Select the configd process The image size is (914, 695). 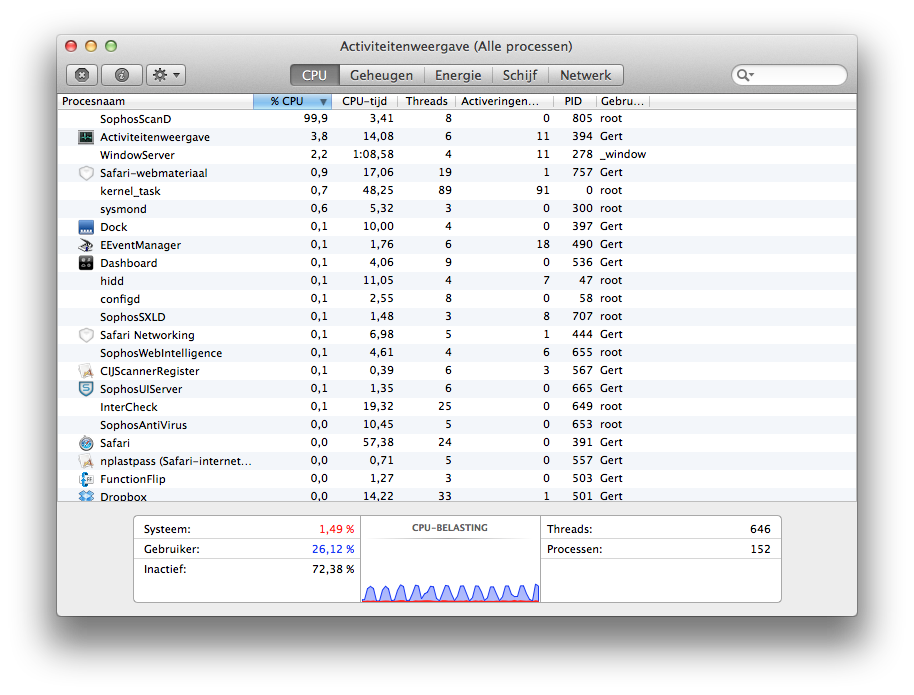457,299
